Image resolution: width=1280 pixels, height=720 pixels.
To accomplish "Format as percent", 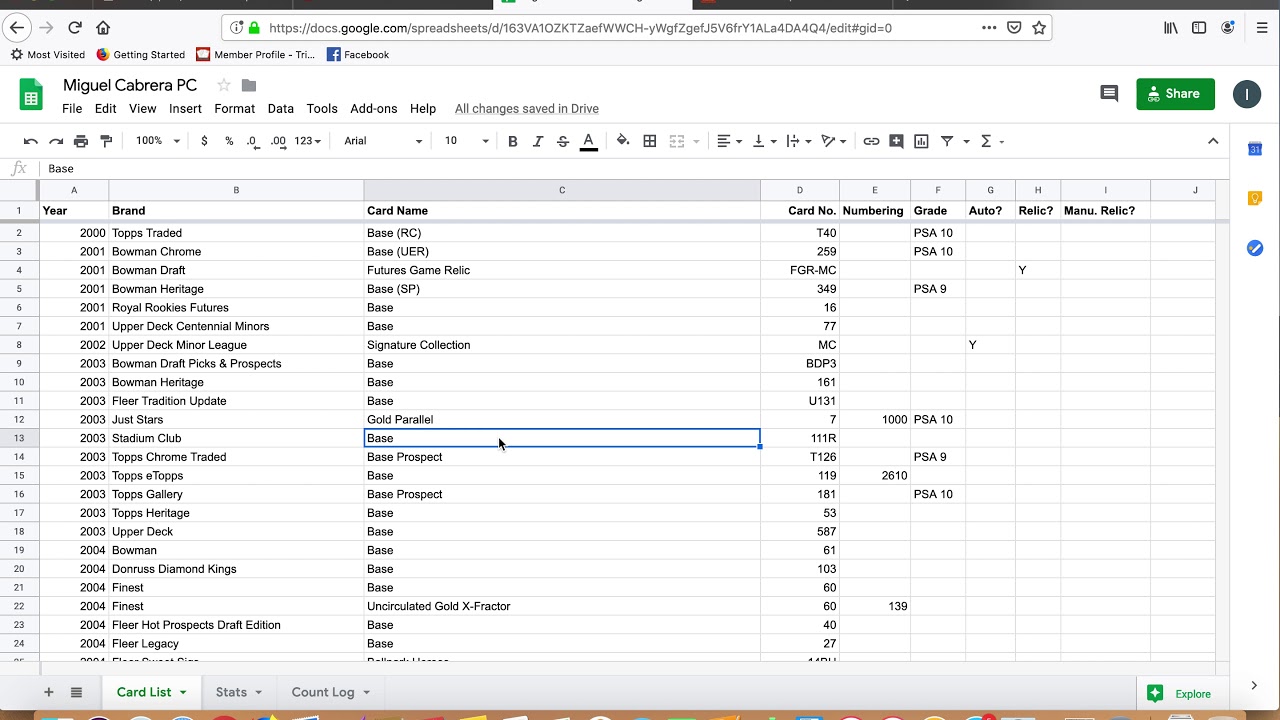I will [229, 141].
